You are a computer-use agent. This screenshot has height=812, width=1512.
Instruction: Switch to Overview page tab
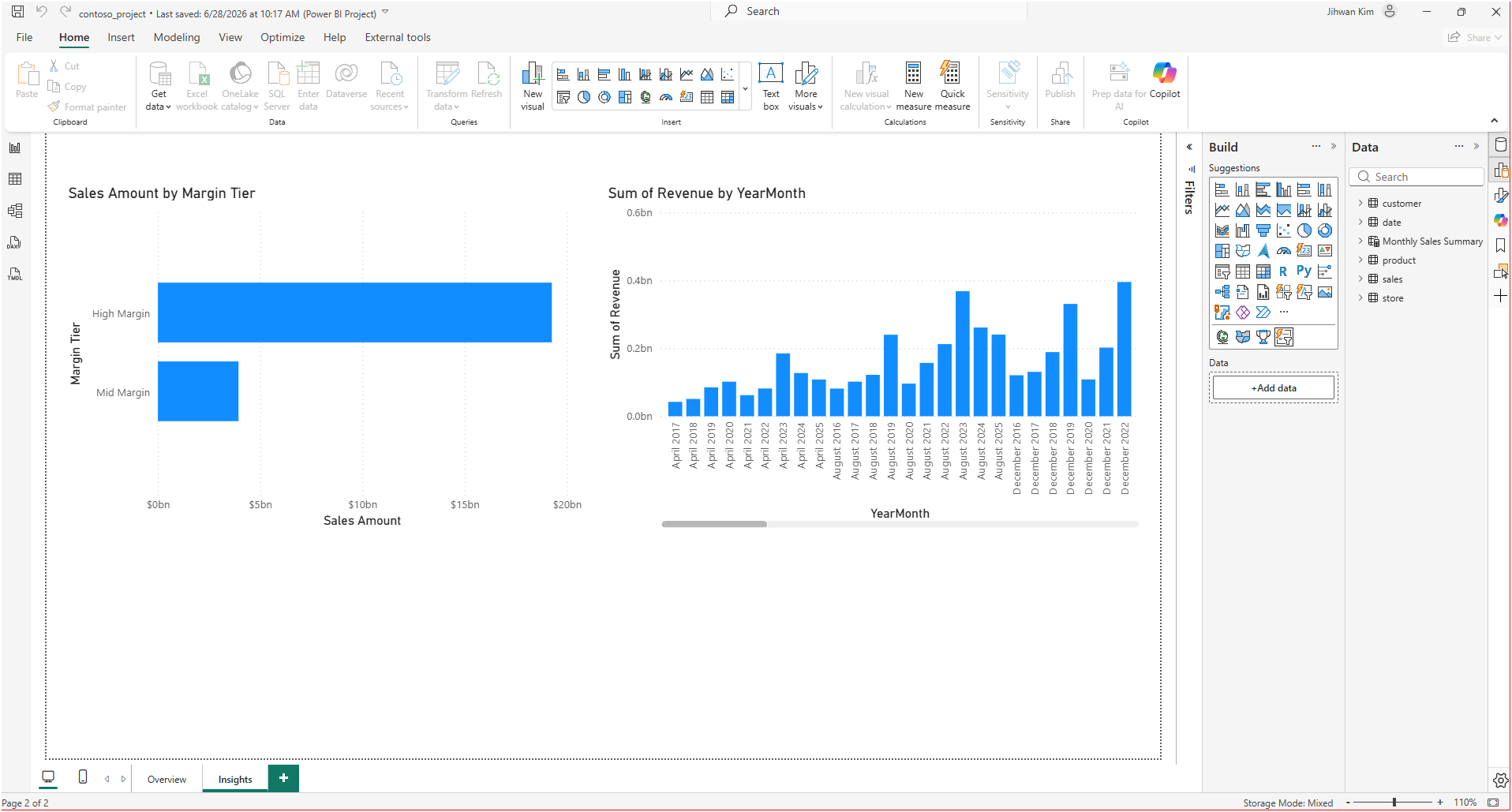[167, 779]
